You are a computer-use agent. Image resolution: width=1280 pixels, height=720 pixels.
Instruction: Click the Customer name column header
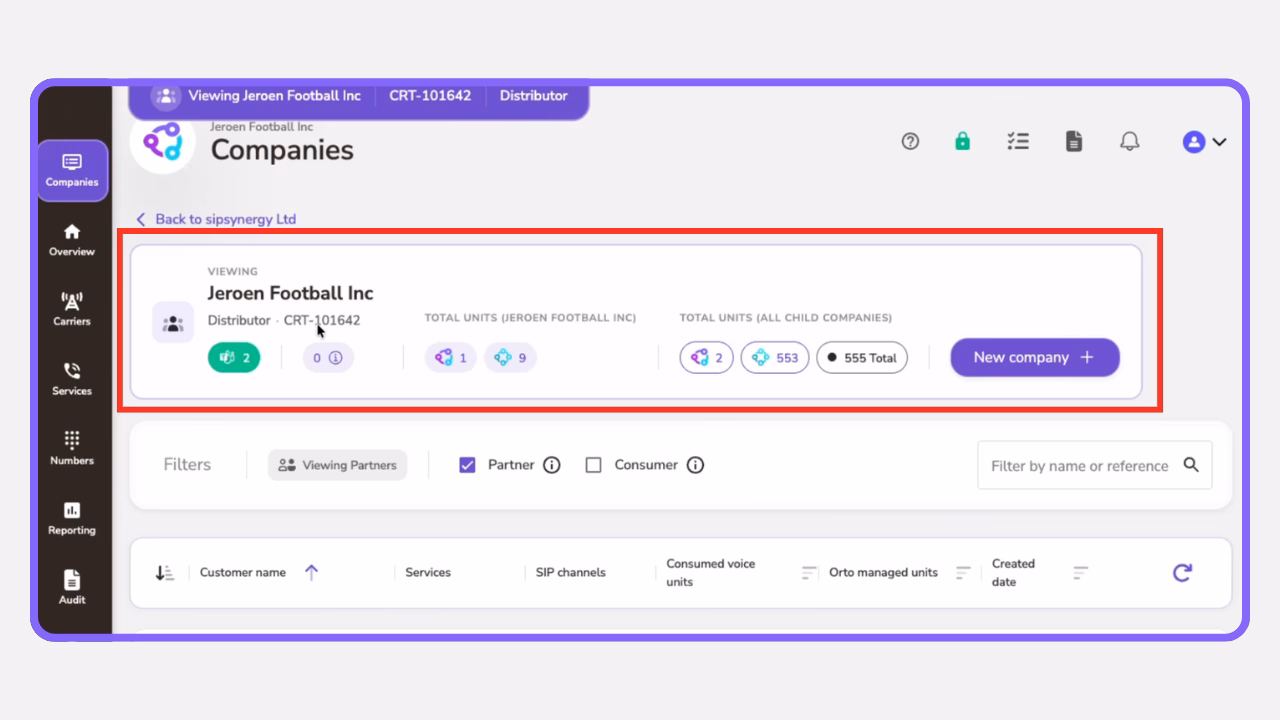click(x=243, y=573)
